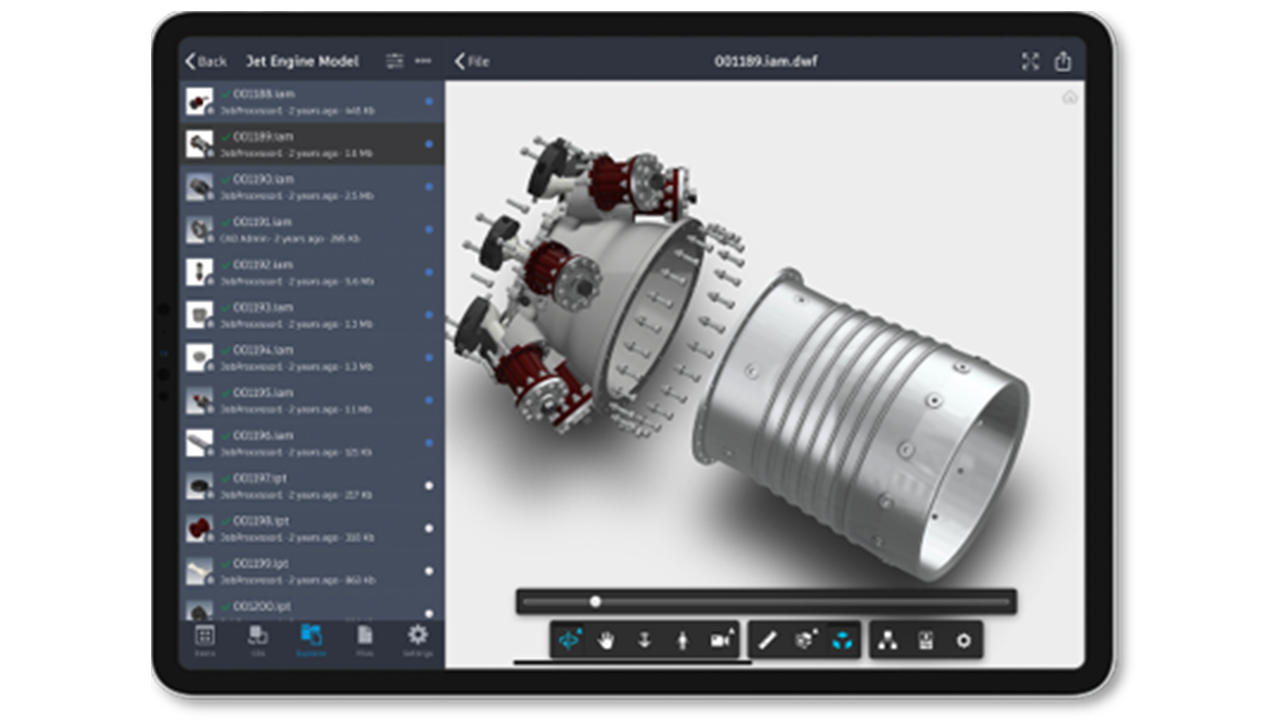
Task: Activate the Section box tool
Action: [804, 641]
